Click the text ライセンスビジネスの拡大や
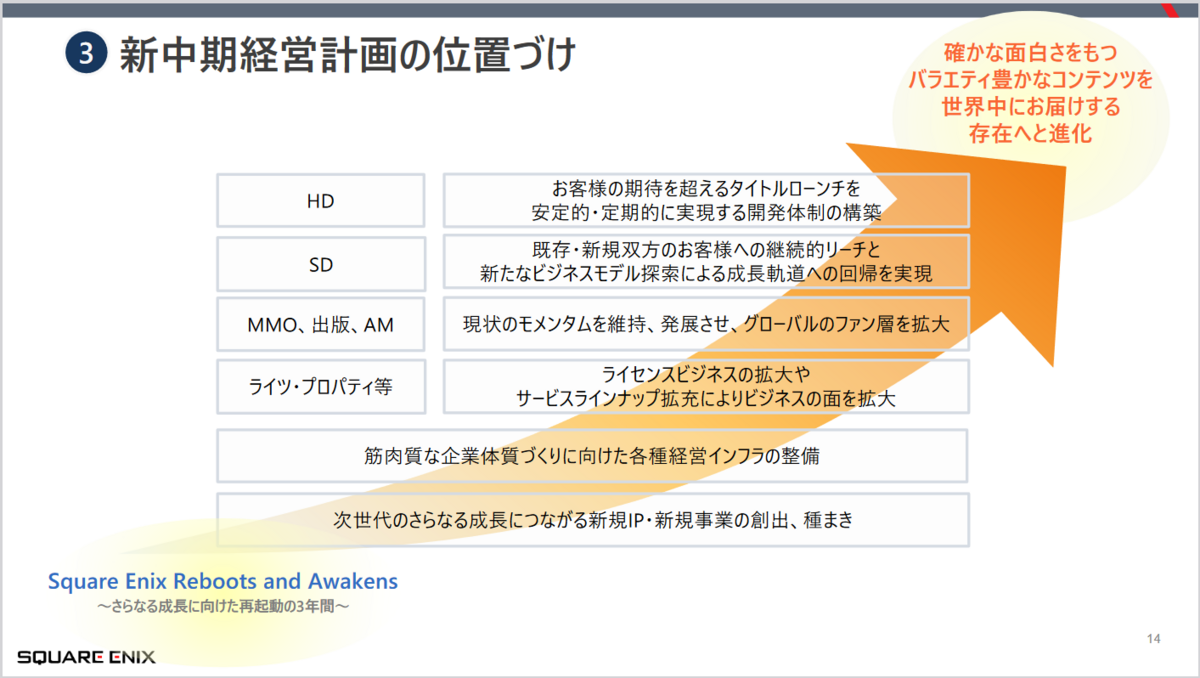This screenshot has width=1200, height=678. point(706,374)
